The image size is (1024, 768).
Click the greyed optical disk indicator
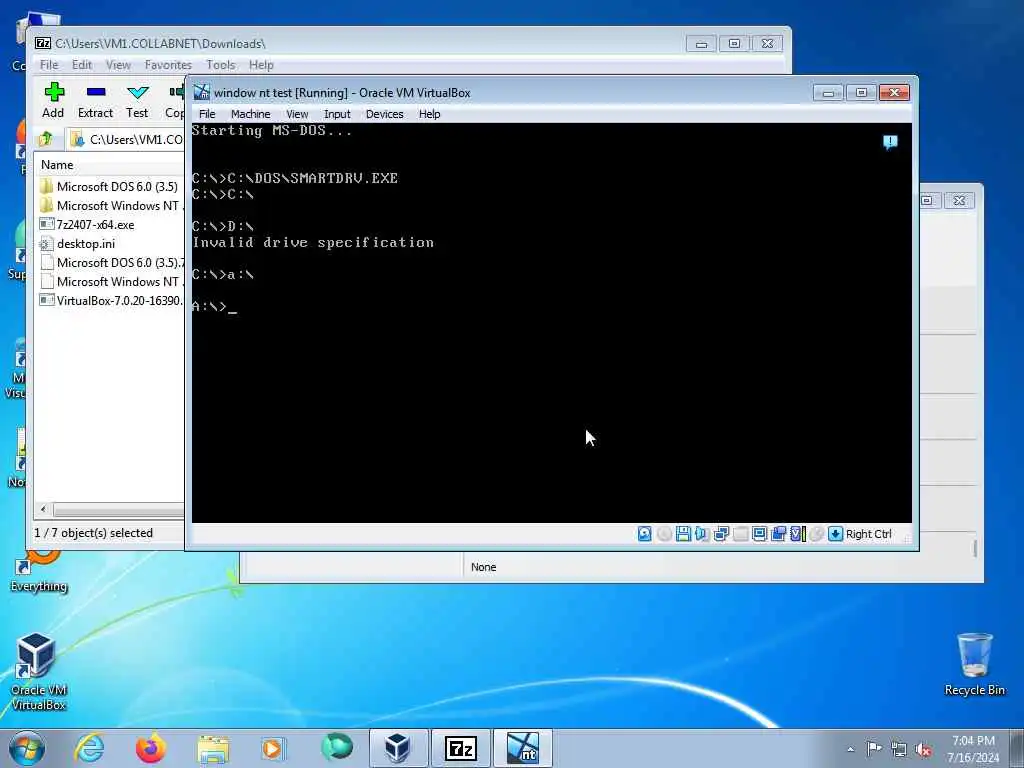tap(664, 534)
